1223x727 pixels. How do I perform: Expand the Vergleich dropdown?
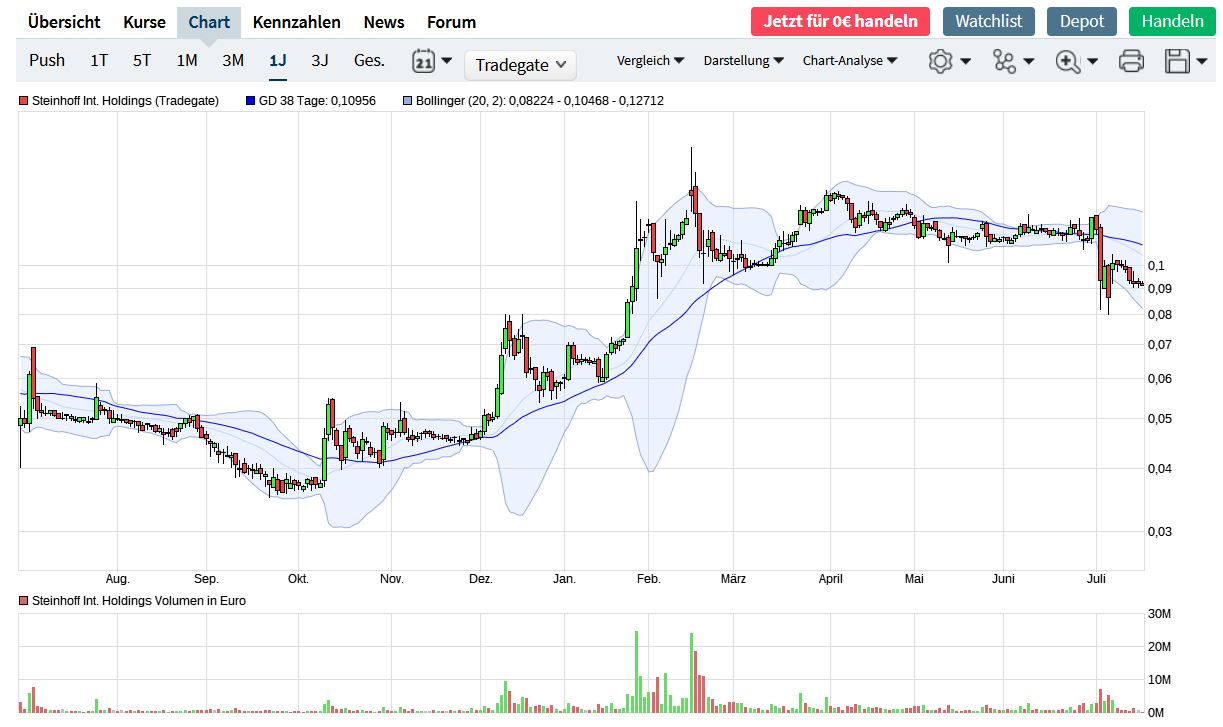(x=650, y=60)
